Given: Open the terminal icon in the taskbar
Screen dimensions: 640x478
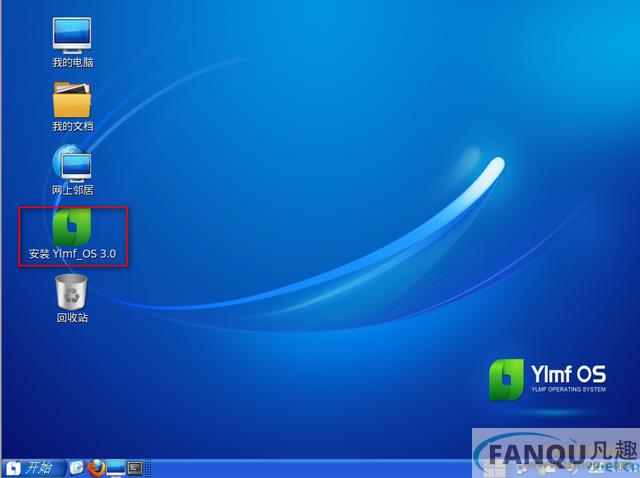Looking at the screenshot, I should coord(135,468).
